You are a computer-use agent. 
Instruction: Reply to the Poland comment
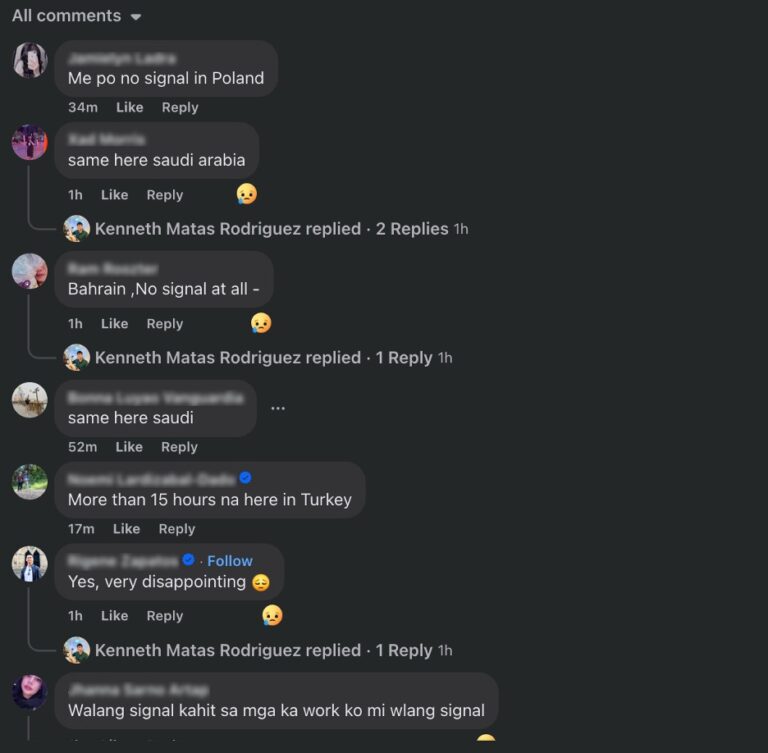(180, 107)
